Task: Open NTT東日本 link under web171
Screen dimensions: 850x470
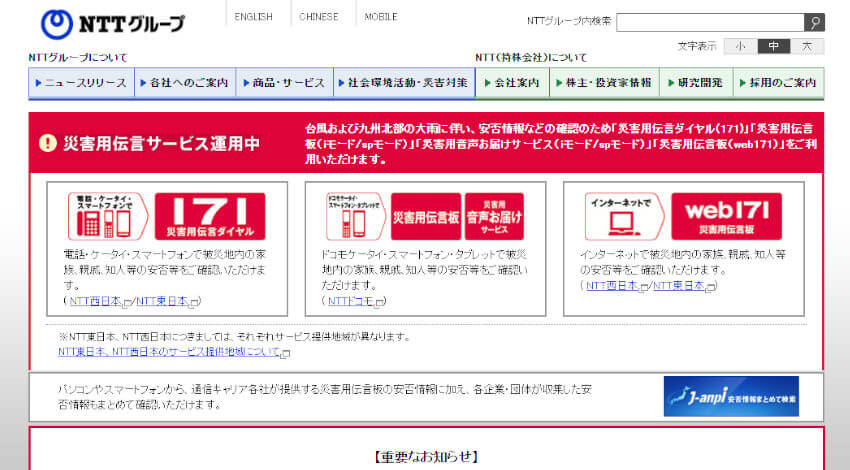Action: 679,285
